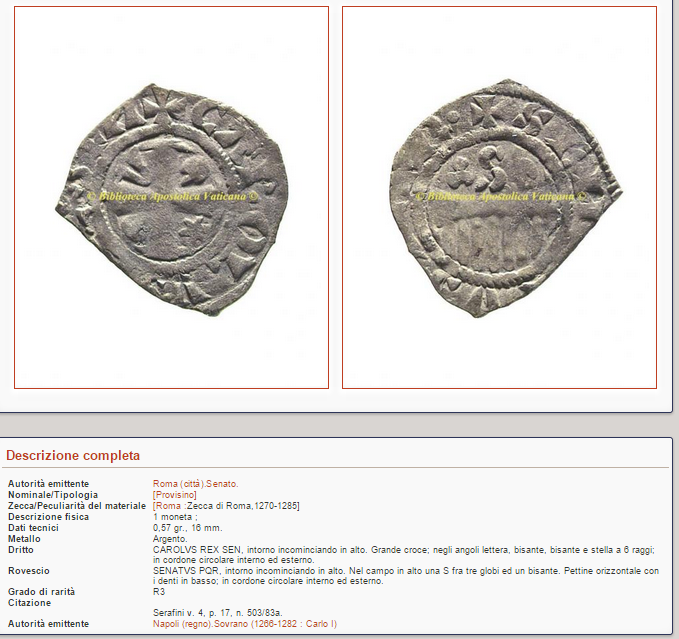The height and width of the screenshot is (639, 679).
Task: Click the 'Dritto' field label
Action: click(20, 550)
